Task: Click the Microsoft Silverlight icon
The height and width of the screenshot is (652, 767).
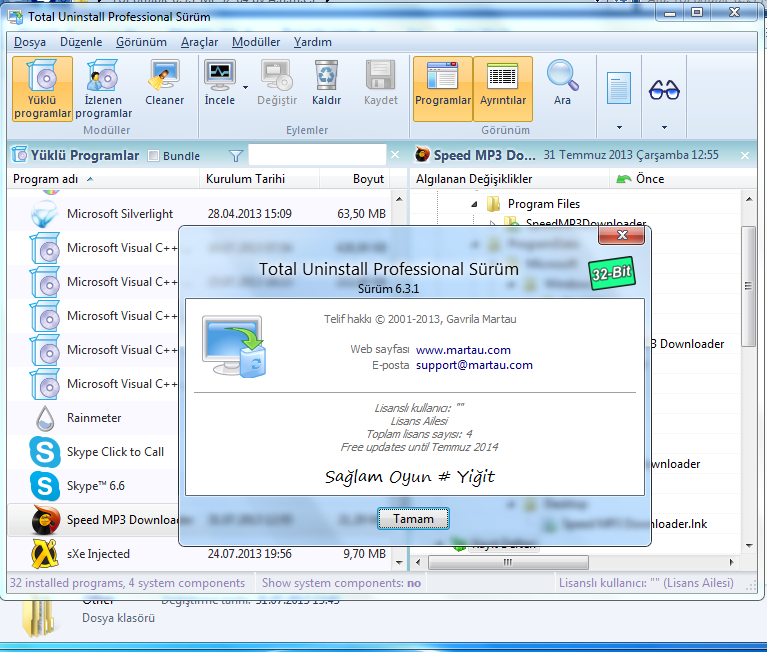Action: pyautogui.click(x=45, y=214)
